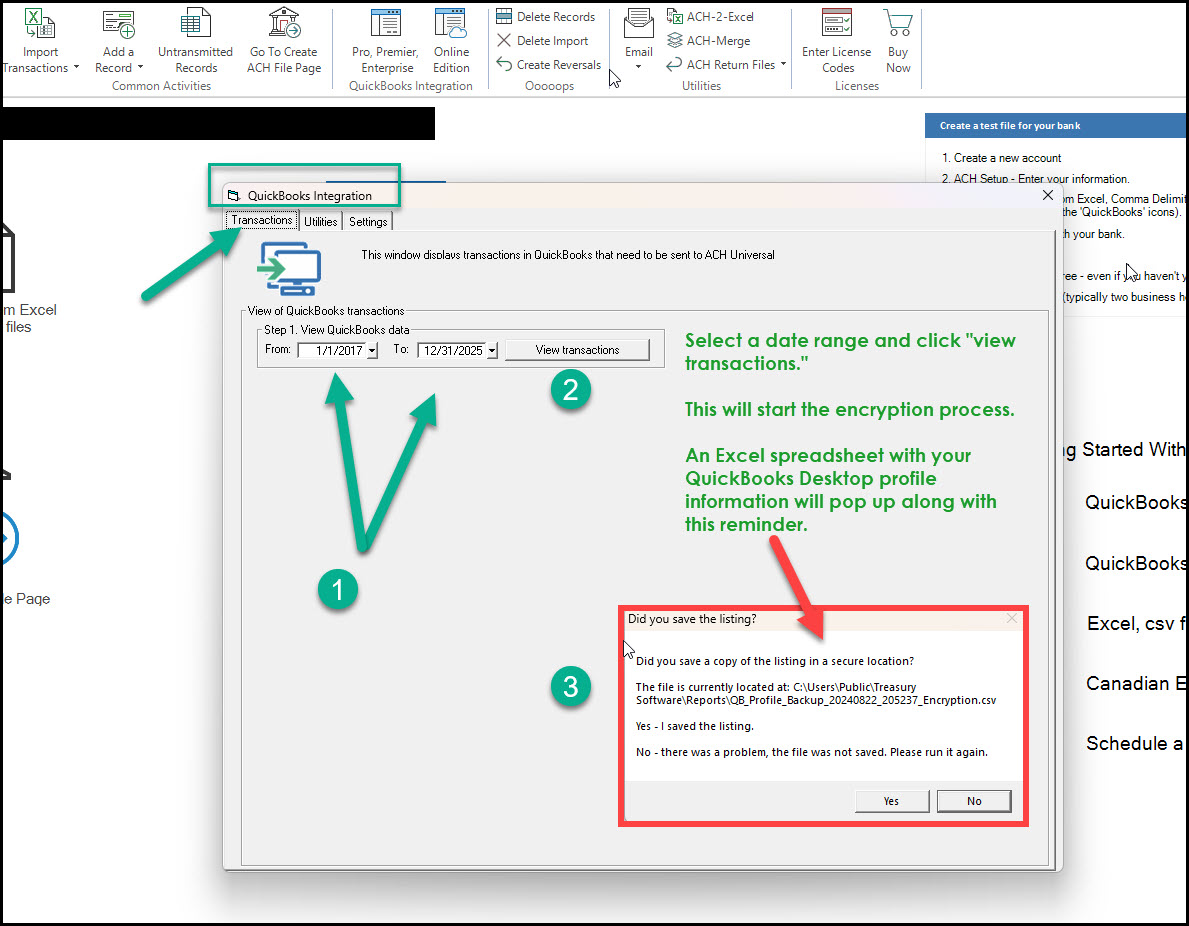Click the computer transfer icon in dialog
Viewport: 1189px width, 926px height.
(x=289, y=268)
